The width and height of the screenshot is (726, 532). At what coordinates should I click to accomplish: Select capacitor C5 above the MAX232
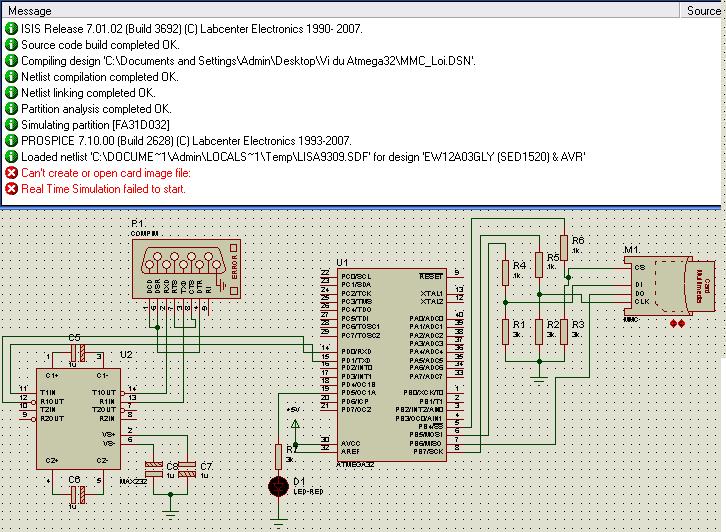coord(77,353)
